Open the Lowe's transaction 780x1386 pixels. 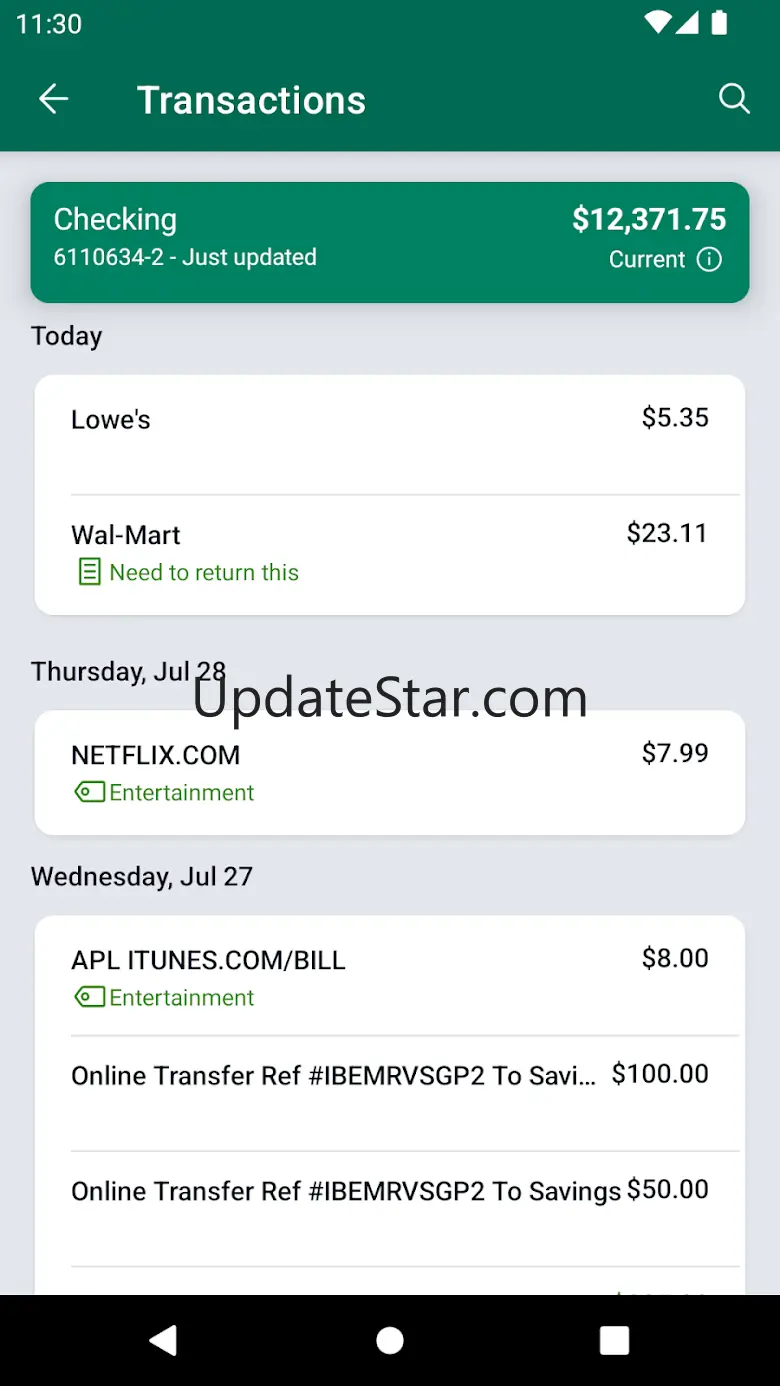pyautogui.click(x=390, y=436)
